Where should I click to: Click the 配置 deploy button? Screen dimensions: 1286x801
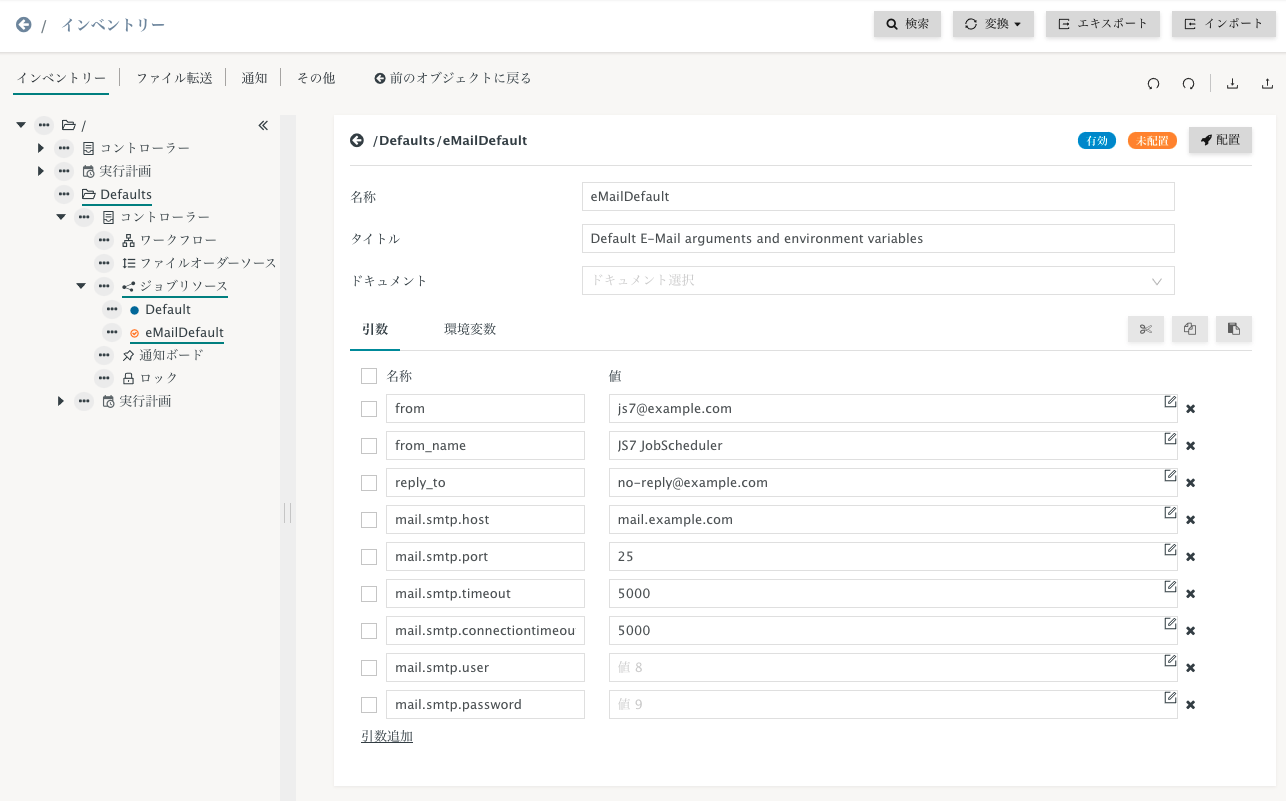(x=1220, y=140)
